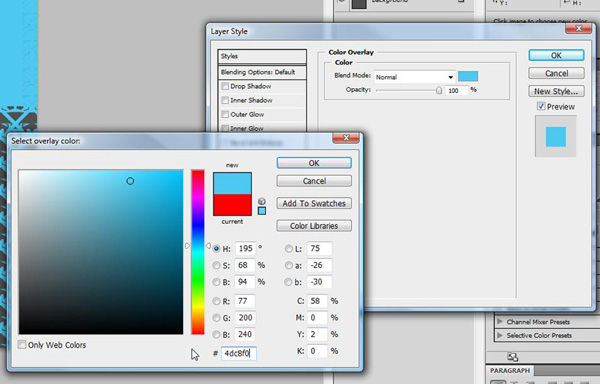Click the hex color input field
Image resolution: width=600 pixels, height=384 pixels.
click(x=239, y=353)
